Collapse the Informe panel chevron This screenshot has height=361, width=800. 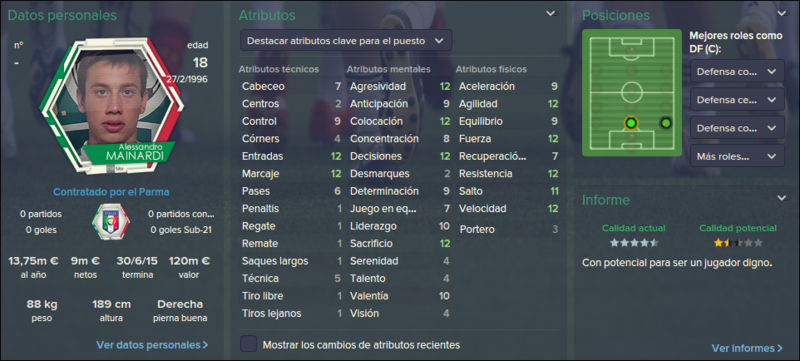782,198
